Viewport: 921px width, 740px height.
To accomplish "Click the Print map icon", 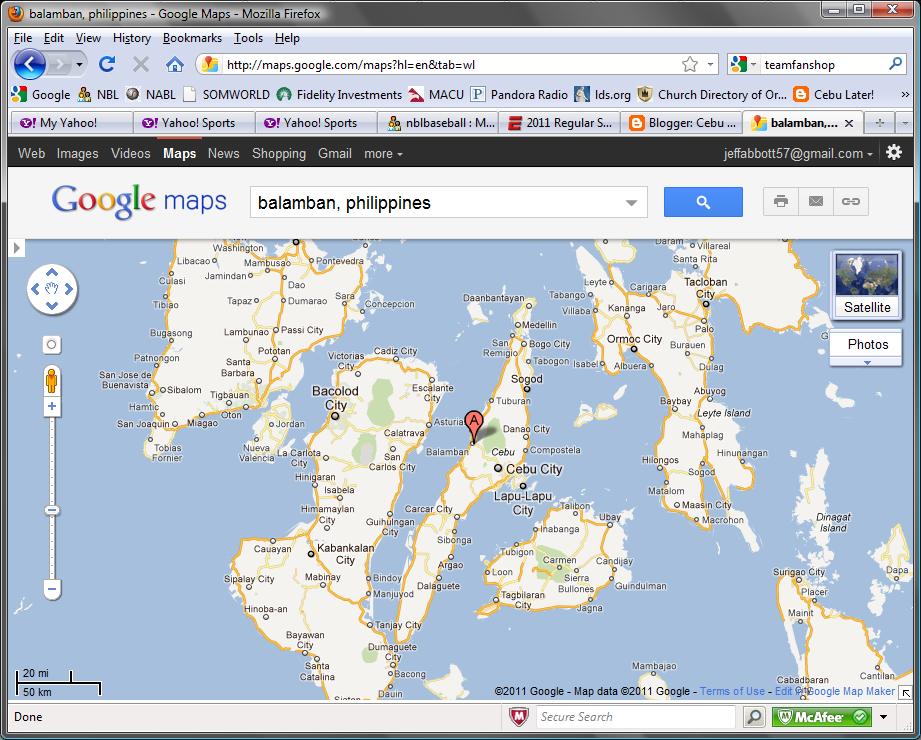I will point(780,201).
